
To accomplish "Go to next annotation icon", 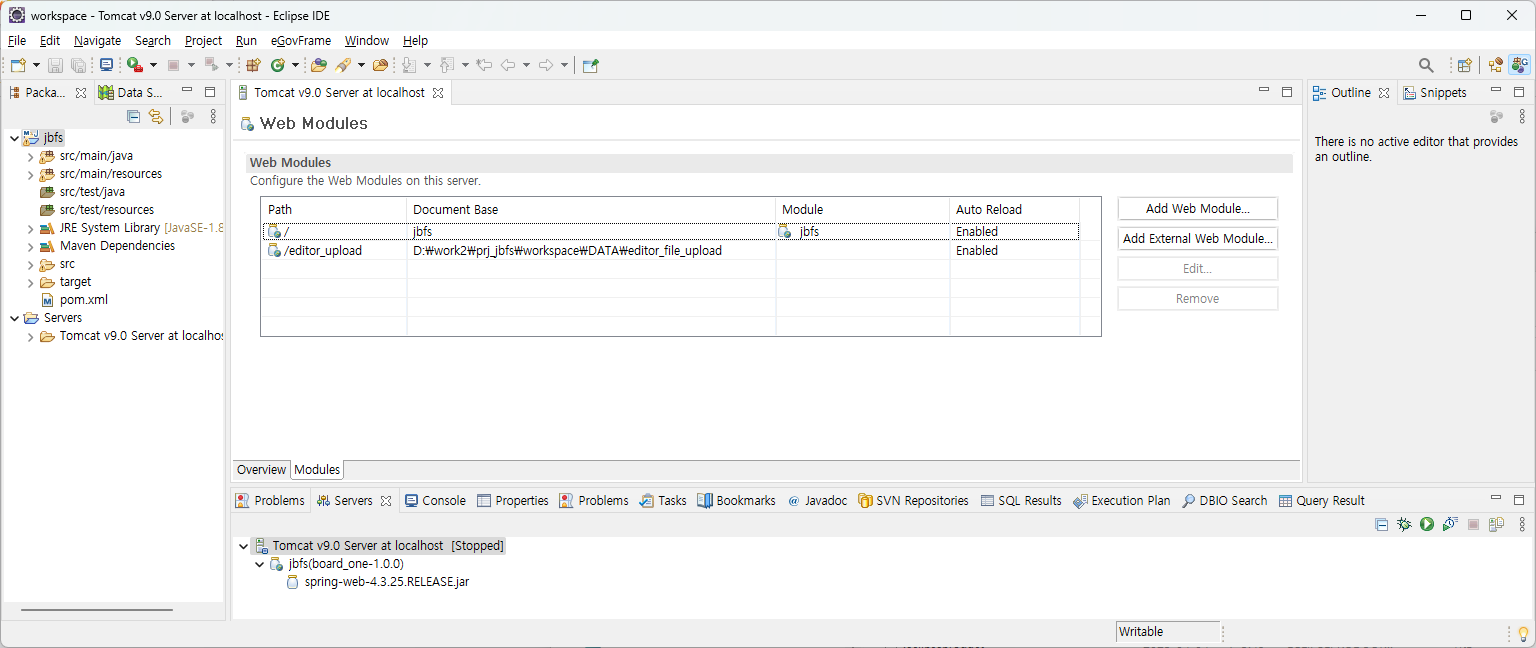I will coord(410,65).
